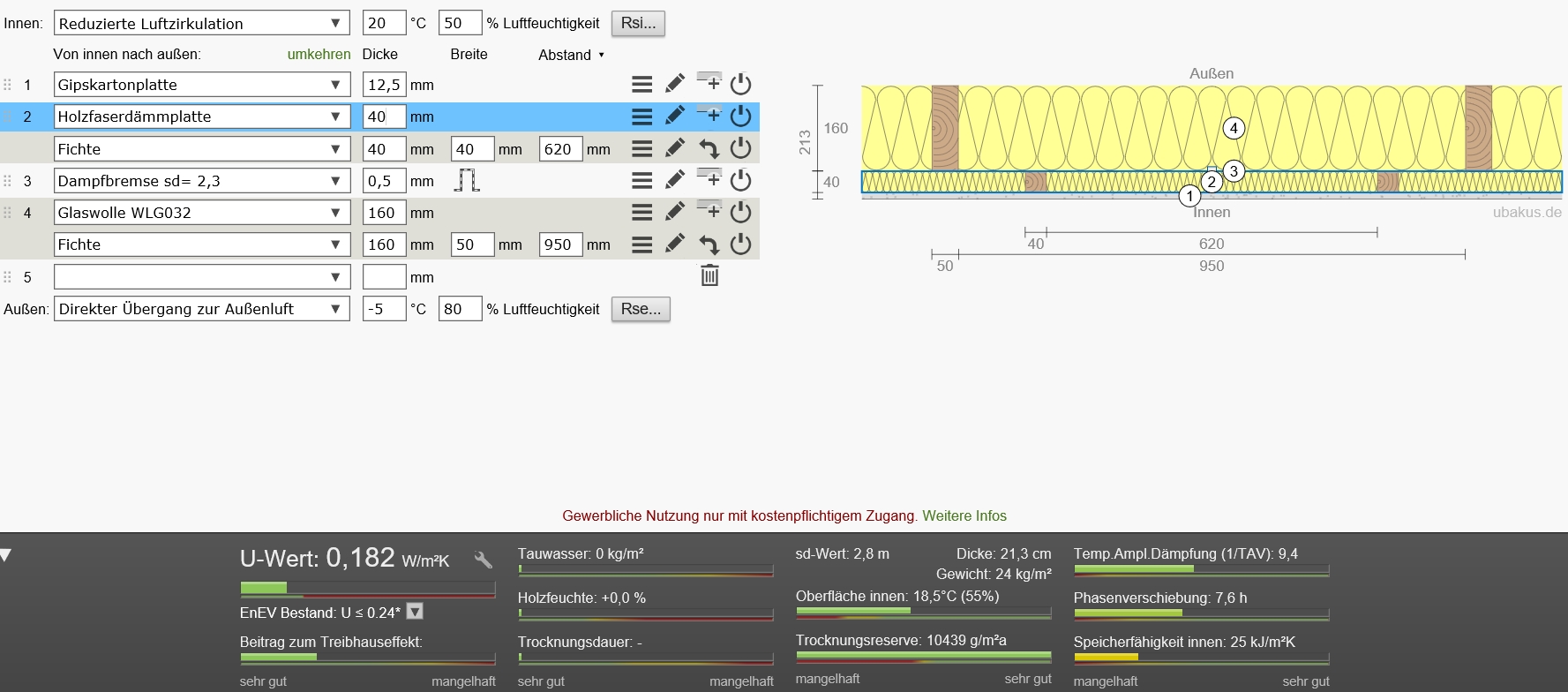Open the Außen Direkter Übergang zur Außenluft dropdown
1568x692 pixels.
202,309
